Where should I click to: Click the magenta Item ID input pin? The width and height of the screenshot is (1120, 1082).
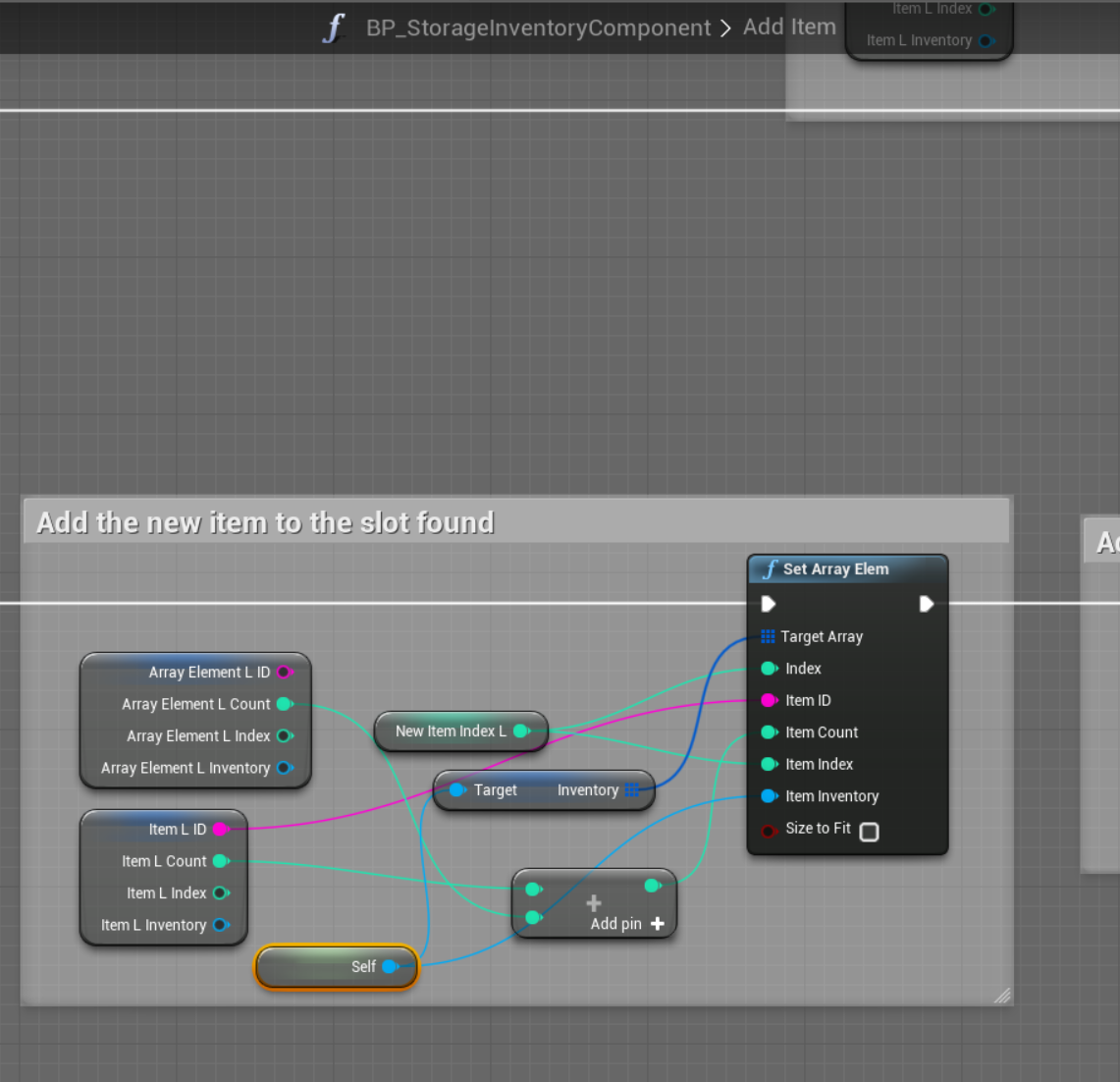[x=770, y=701]
